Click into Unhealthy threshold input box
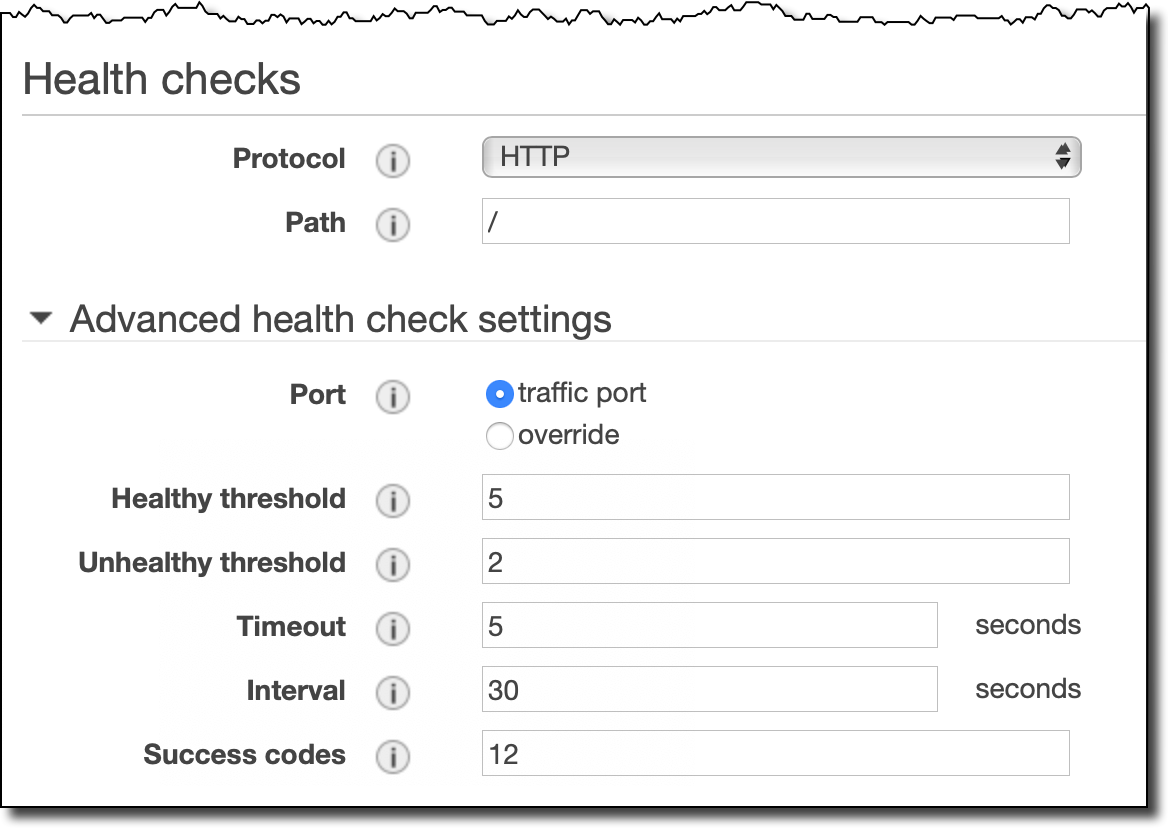The image size is (1168, 828). [x=775, y=561]
